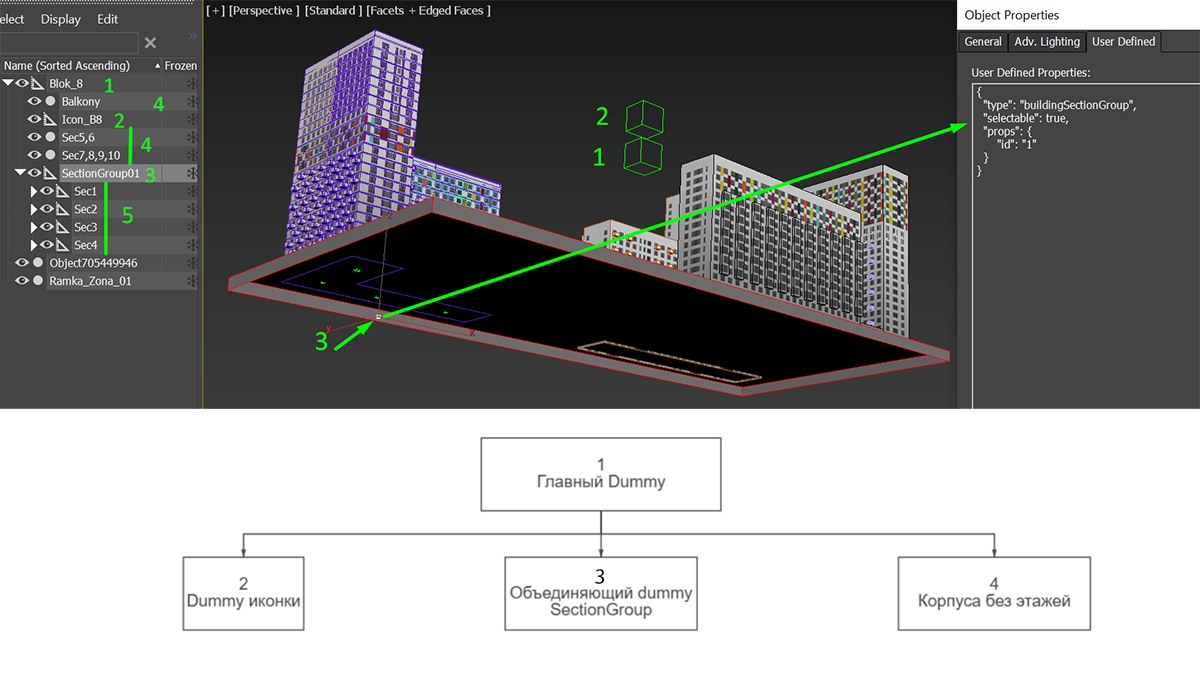Freeze Ramka_Zona_01 using its snowflake icon
Viewport: 1200px width, 673px height.
[192, 281]
